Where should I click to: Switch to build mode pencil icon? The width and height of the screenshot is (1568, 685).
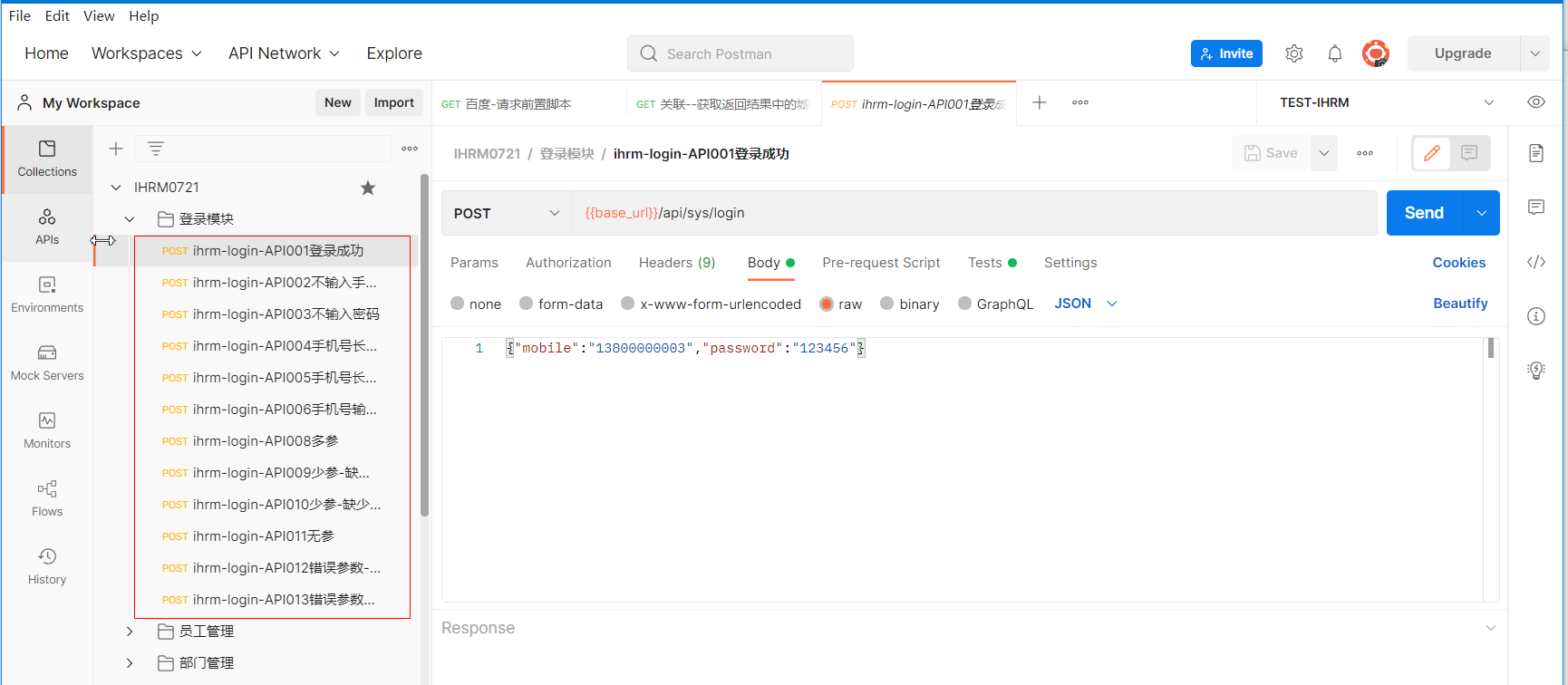pyautogui.click(x=1432, y=153)
